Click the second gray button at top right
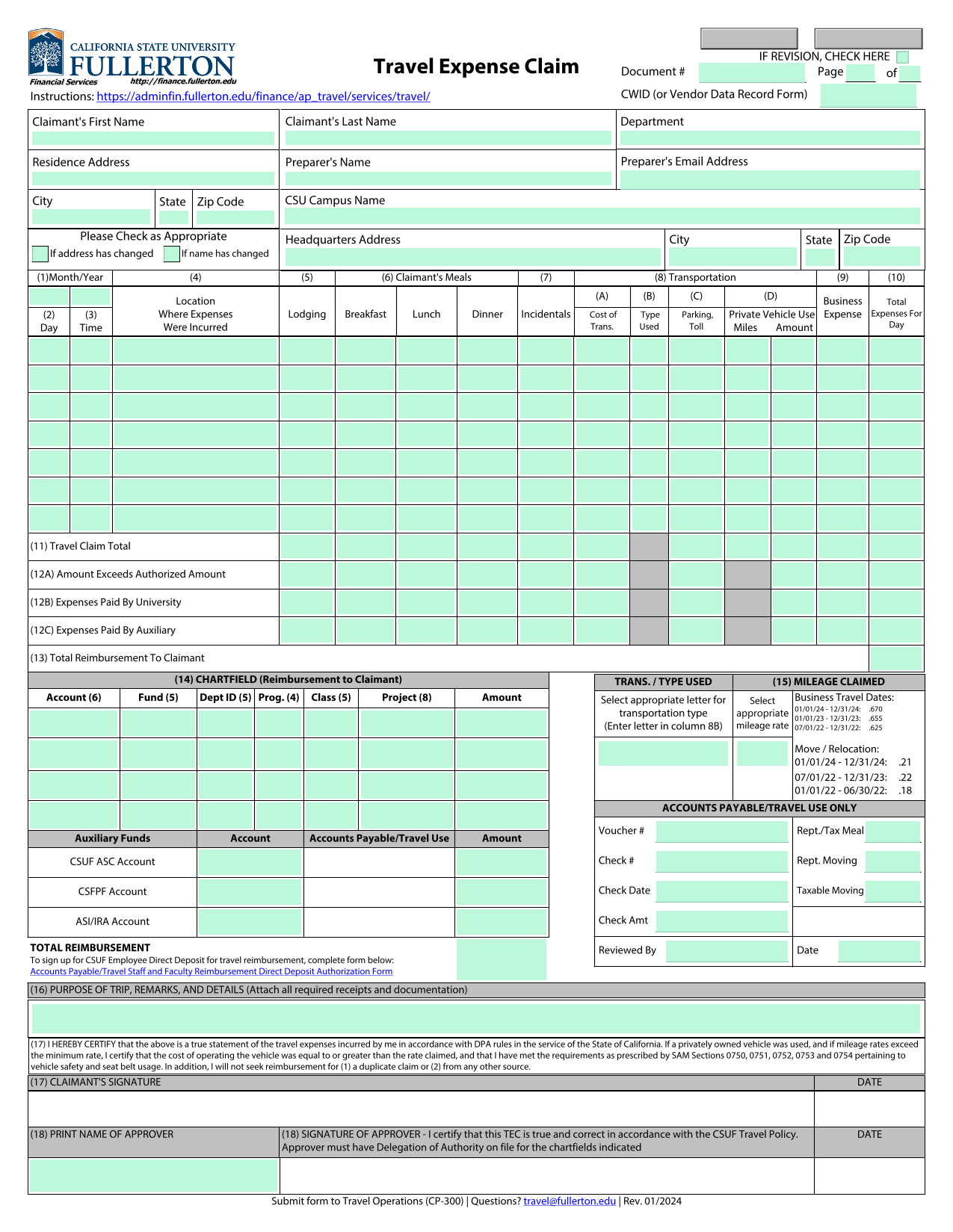This screenshot has width=953, height=1232. [869, 38]
